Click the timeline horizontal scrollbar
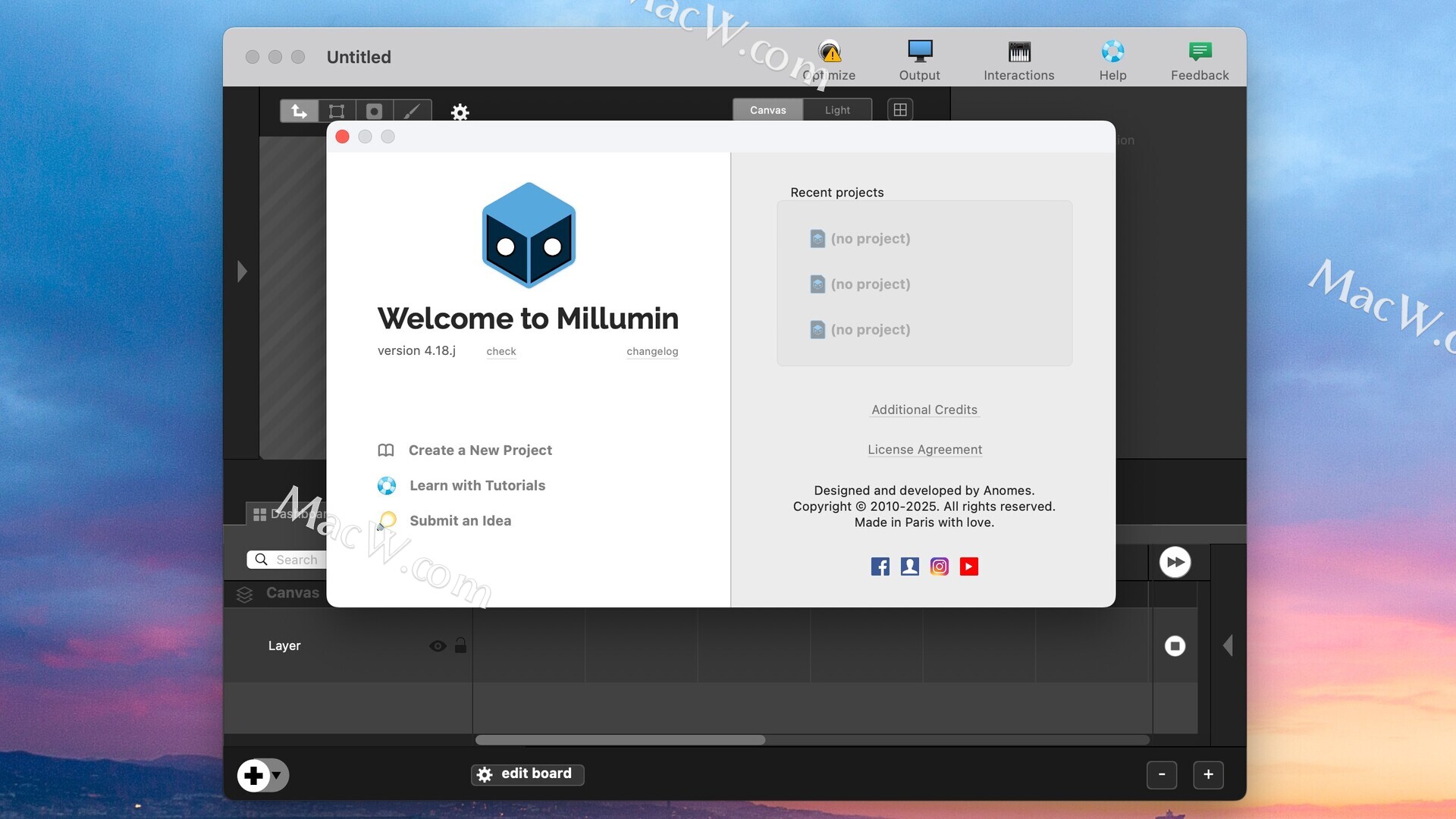 pyautogui.click(x=620, y=739)
